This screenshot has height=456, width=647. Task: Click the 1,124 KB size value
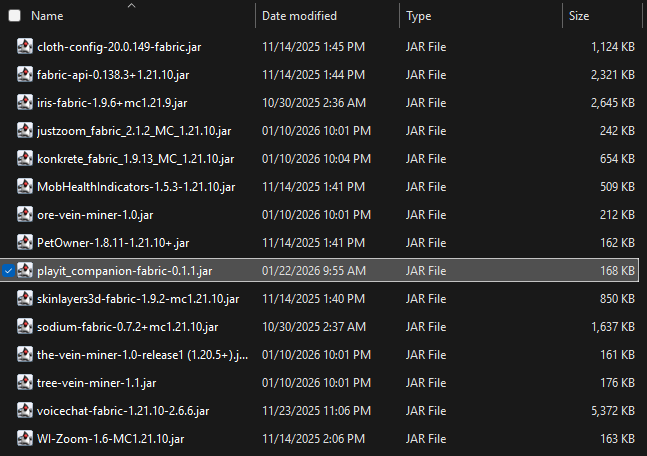pyautogui.click(x=613, y=47)
